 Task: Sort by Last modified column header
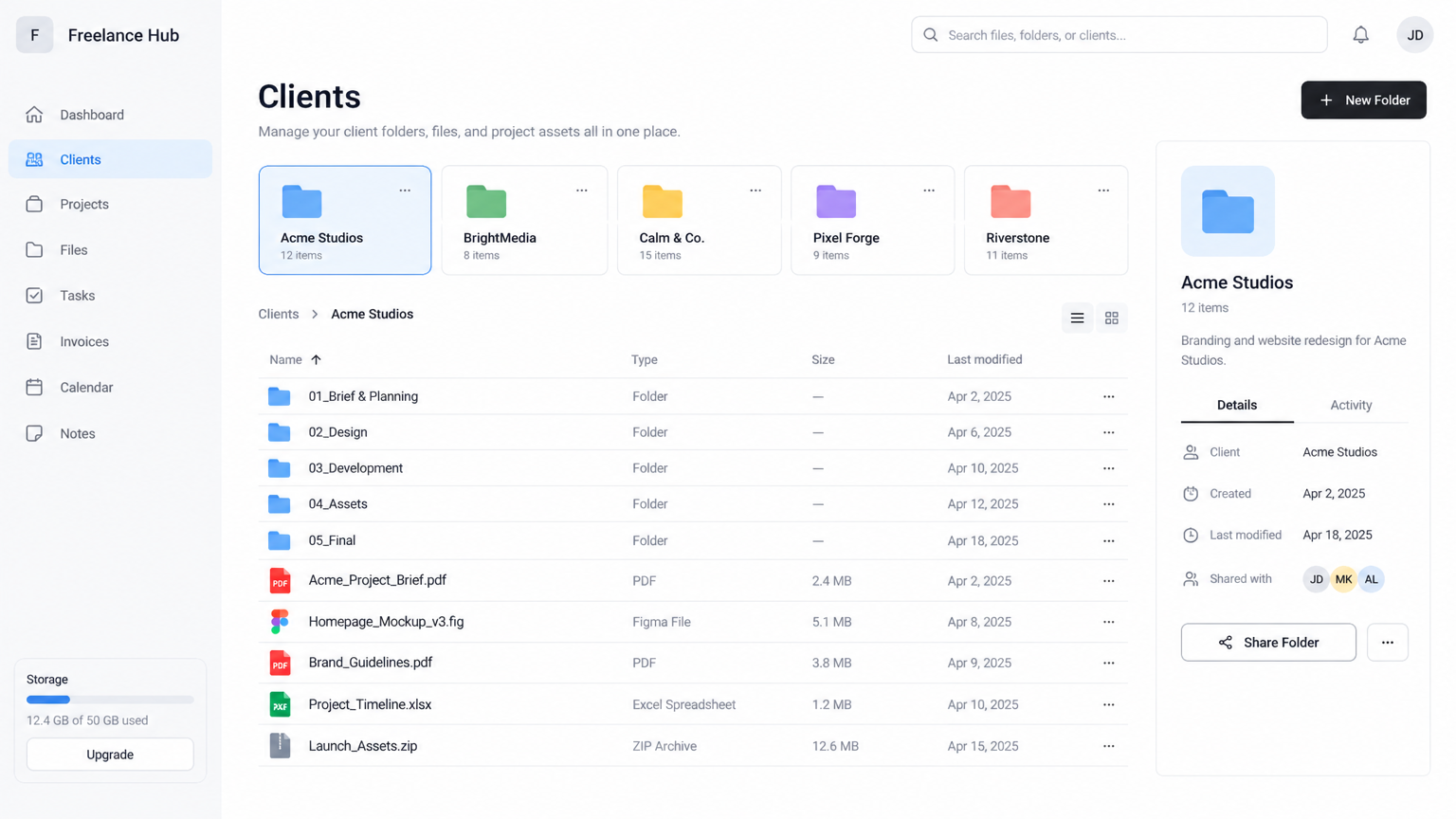984,360
